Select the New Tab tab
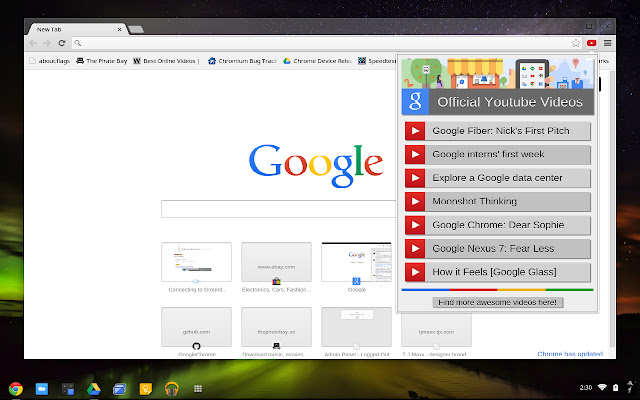 click(x=78, y=29)
